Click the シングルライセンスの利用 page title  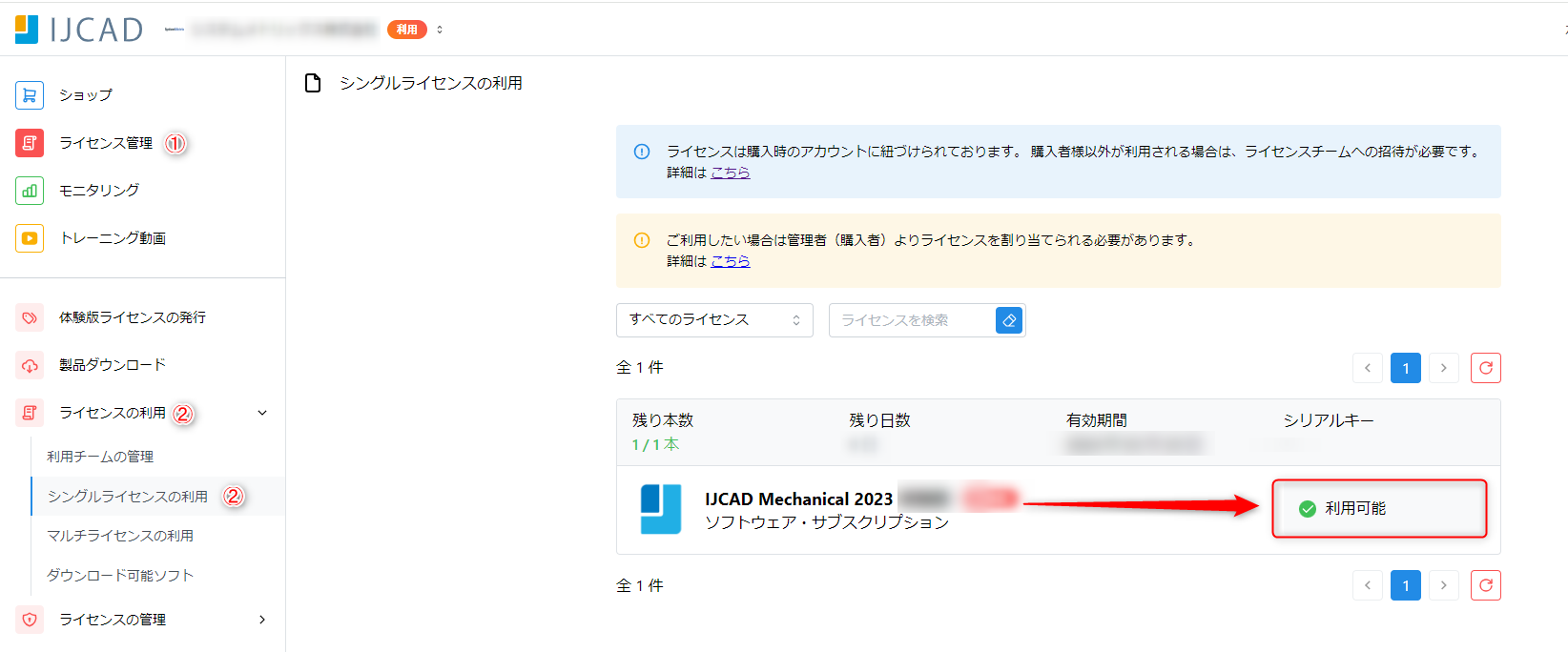[431, 84]
